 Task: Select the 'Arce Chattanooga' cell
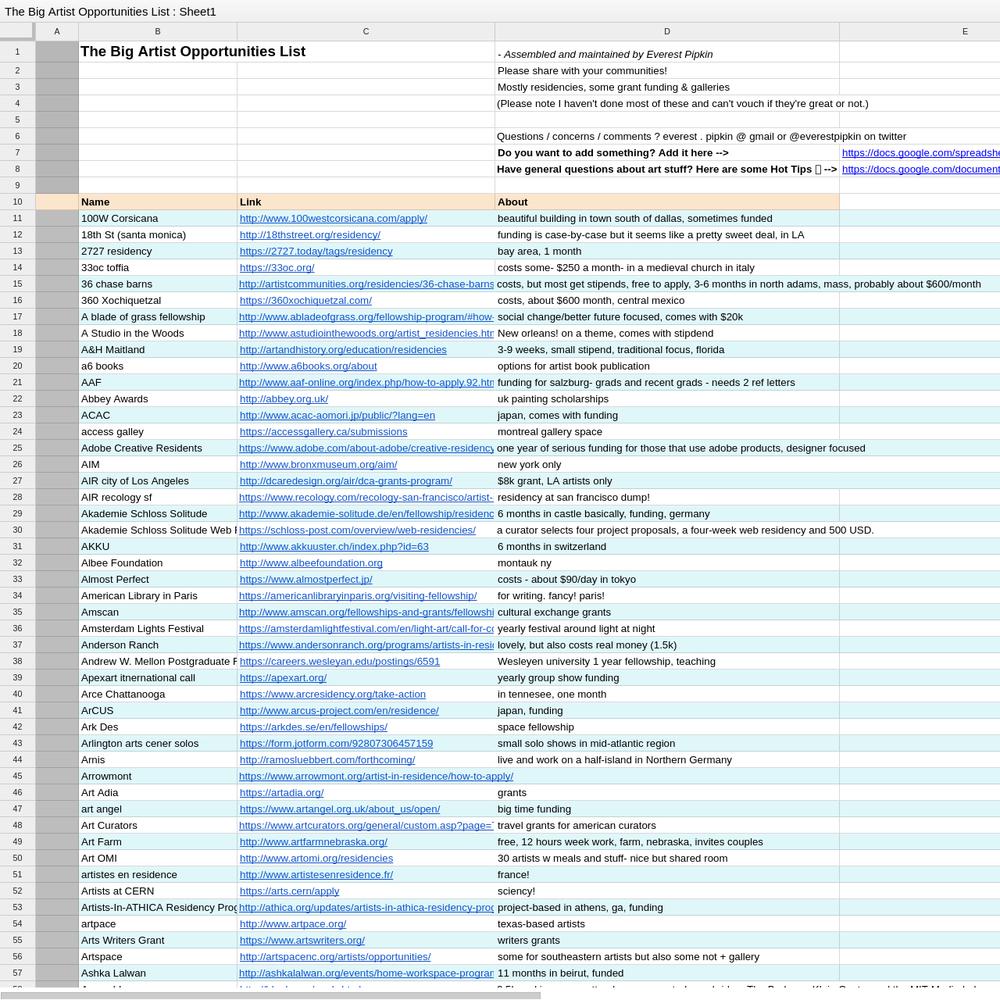[158, 695]
